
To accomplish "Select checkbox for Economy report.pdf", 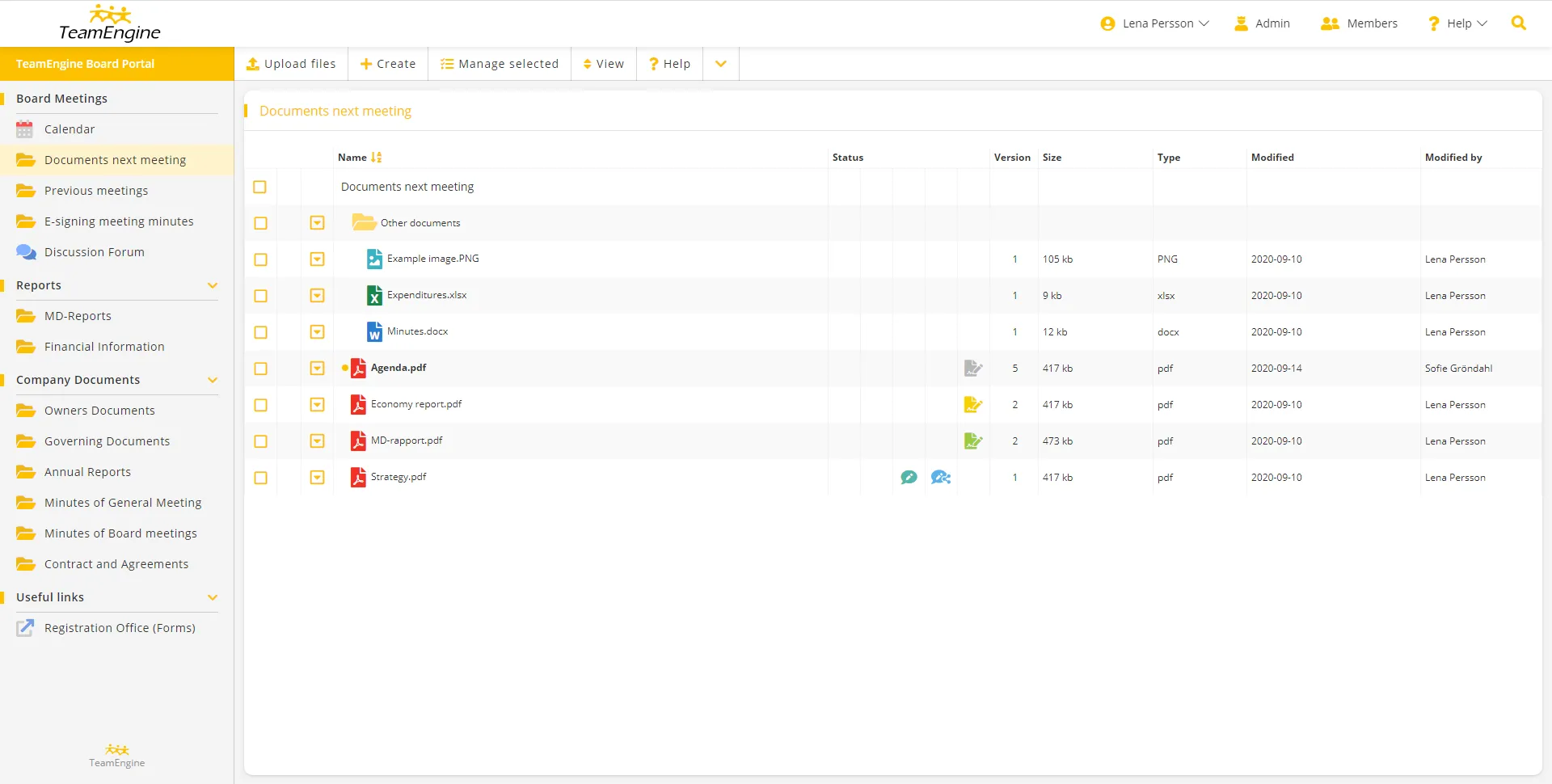I will 260,405.
